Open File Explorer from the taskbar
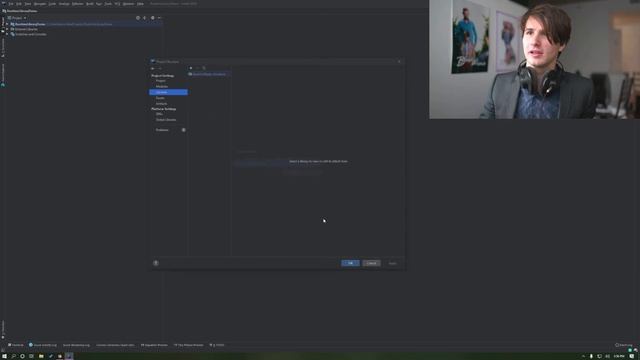Image resolution: width=640 pixels, height=360 pixels. [41, 356]
